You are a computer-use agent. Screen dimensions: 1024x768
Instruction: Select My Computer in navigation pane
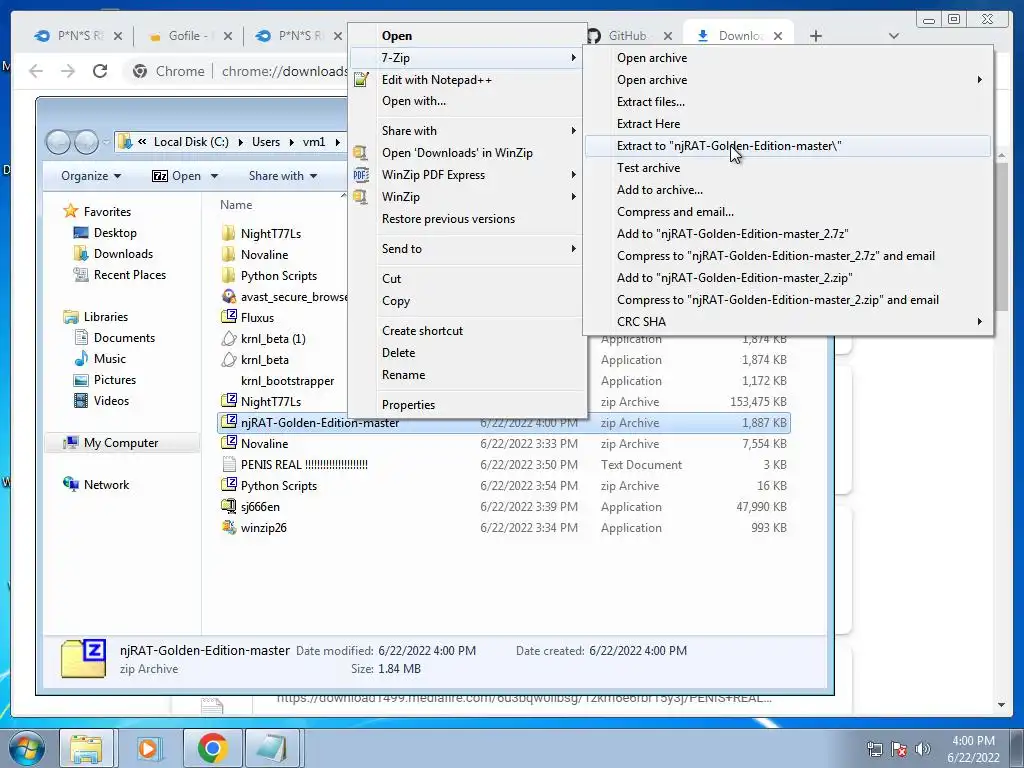[x=121, y=443]
